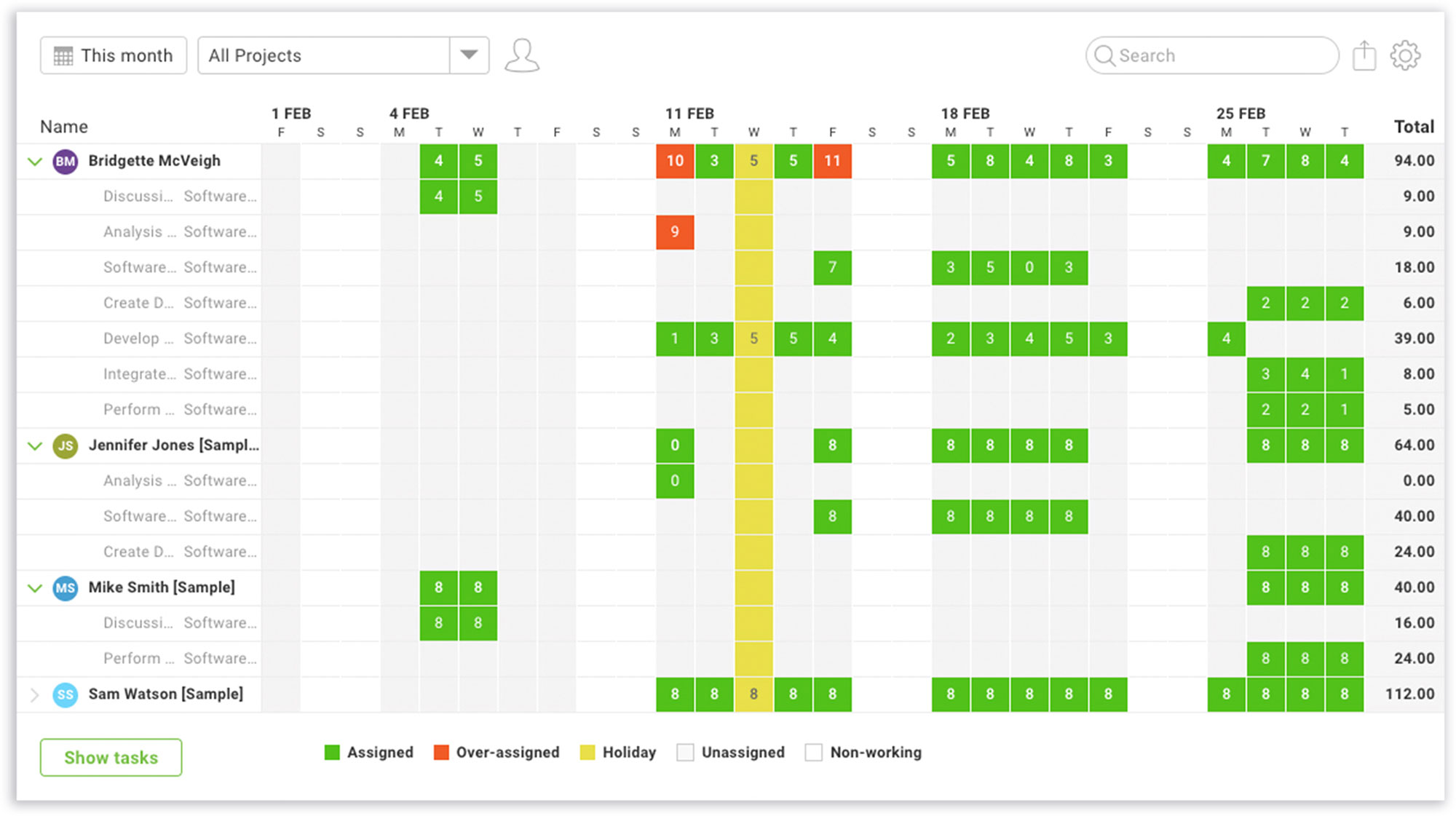Click the Show tasks button
This screenshot has width=1456, height=816.
[x=112, y=757]
